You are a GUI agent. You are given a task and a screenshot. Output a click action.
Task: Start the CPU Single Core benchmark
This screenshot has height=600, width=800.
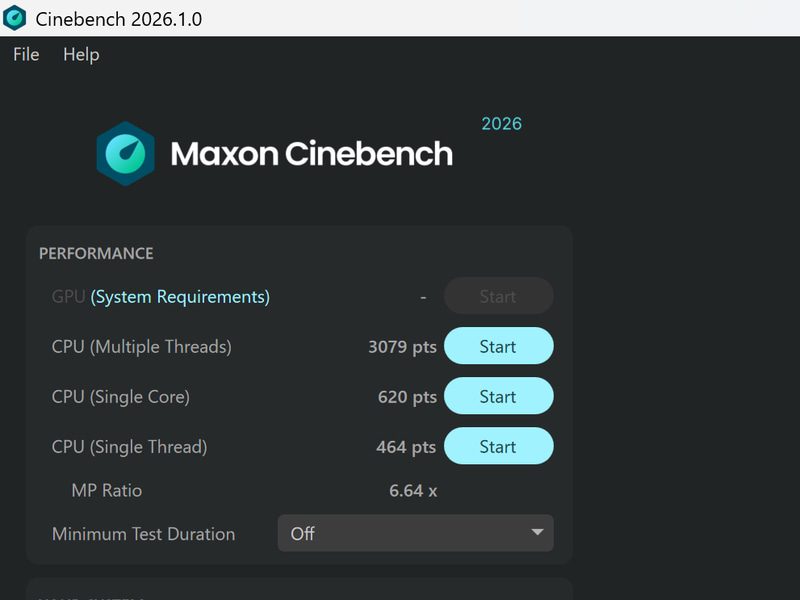pyautogui.click(x=498, y=396)
